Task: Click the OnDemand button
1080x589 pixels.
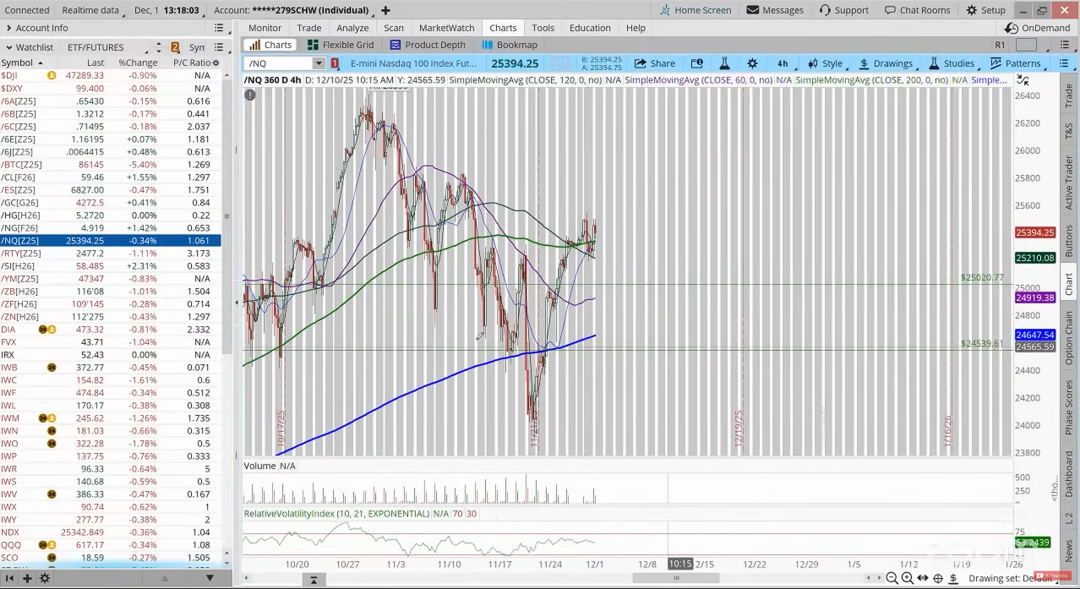Action: tap(1038, 28)
